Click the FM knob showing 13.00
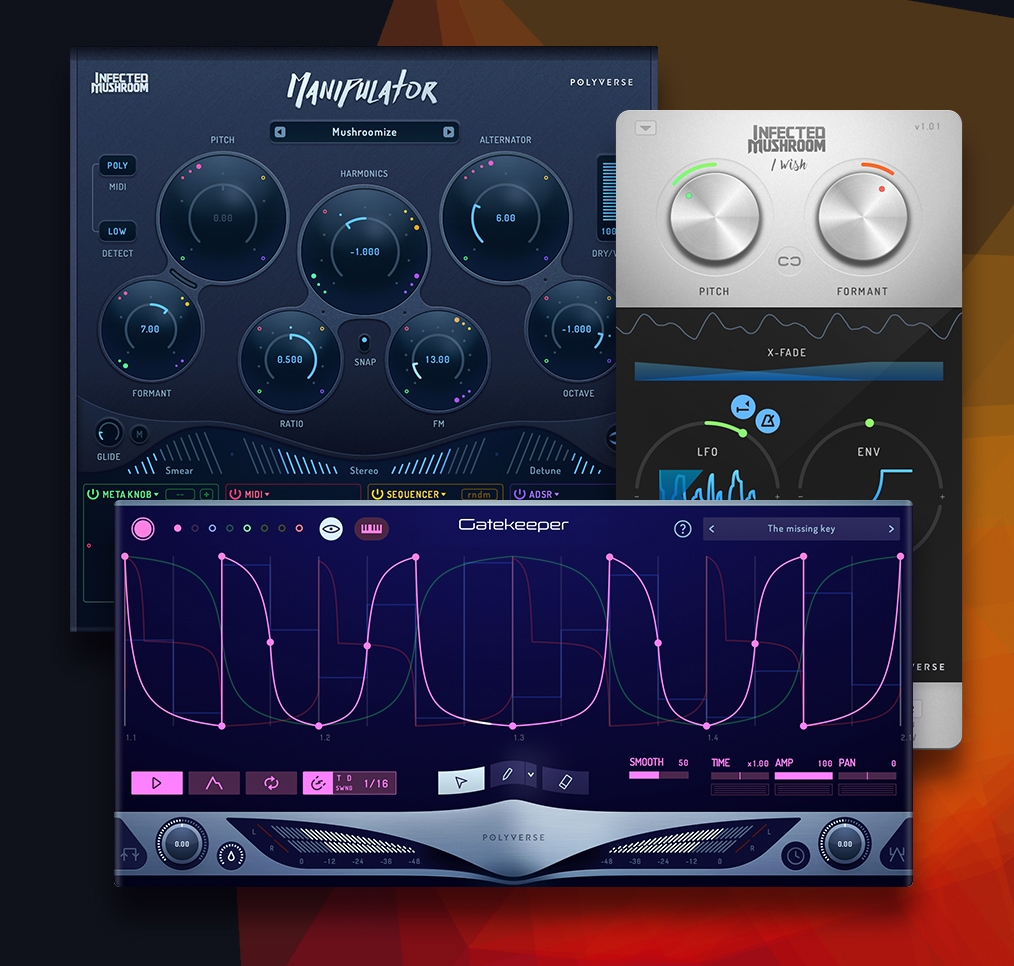The width and height of the screenshot is (1014, 966). coord(438,360)
